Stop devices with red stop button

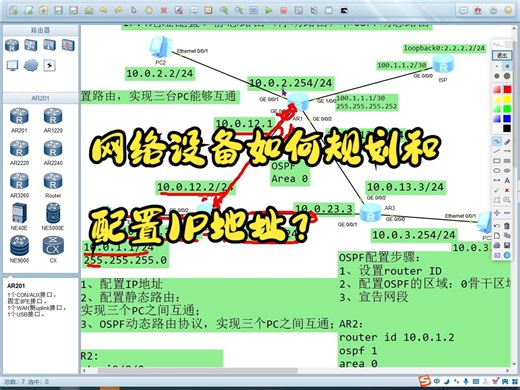click(x=284, y=11)
